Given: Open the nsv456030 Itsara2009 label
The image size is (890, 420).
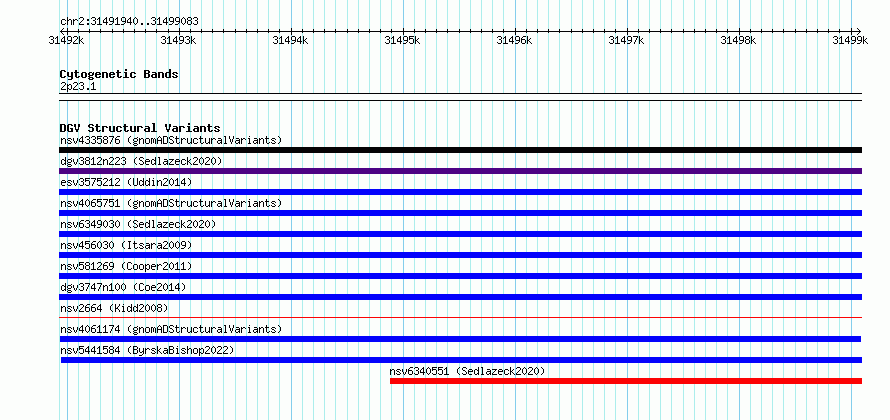Looking at the screenshot, I should pyautogui.click(x=126, y=245).
